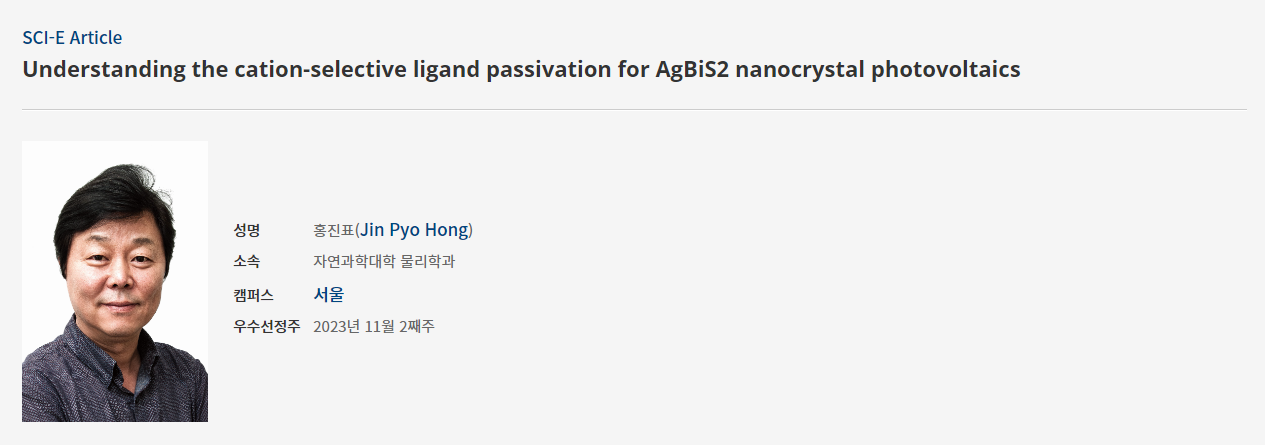The height and width of the screenshot is (445, 1265).
Task: Click the Korean name 홍진표
Action: 334,231
